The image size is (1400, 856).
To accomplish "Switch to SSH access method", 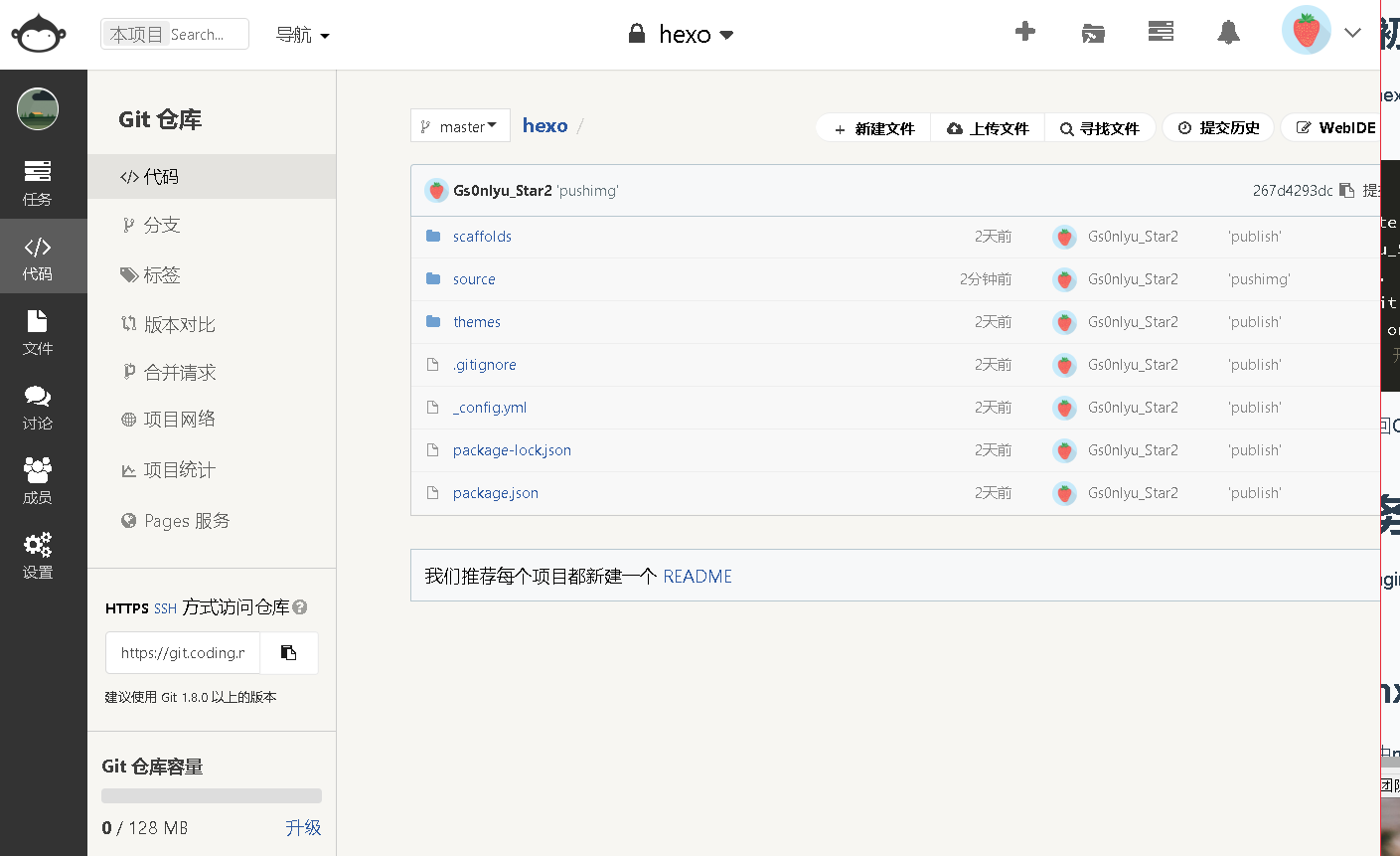I will (x=165, y=608).
